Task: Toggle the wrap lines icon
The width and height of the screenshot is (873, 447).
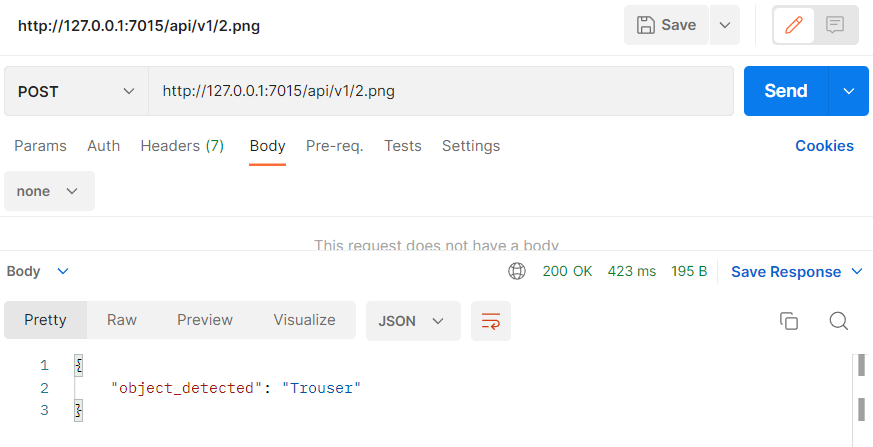Action: pos(490,321)
